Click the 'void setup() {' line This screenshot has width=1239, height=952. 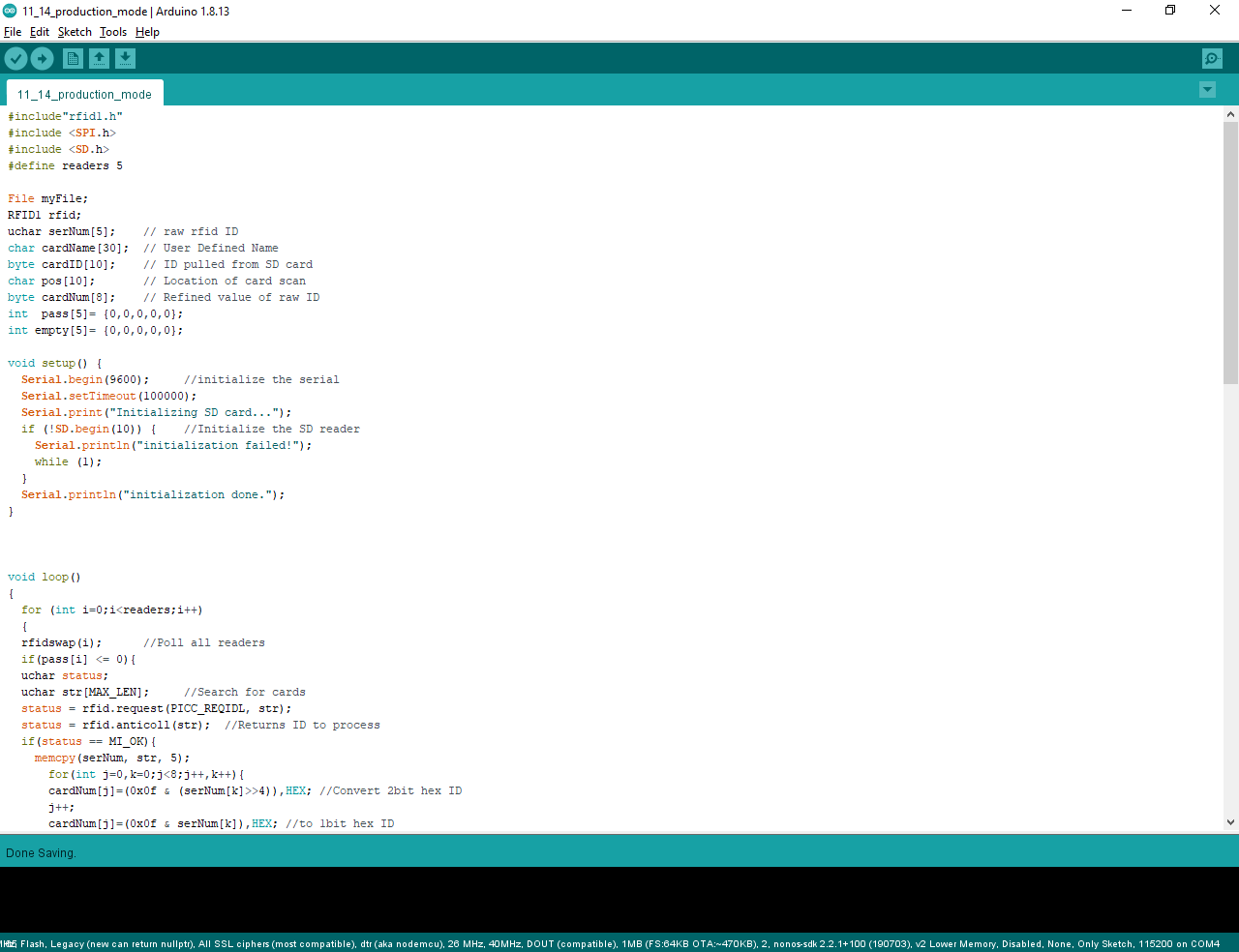(54, 363)
